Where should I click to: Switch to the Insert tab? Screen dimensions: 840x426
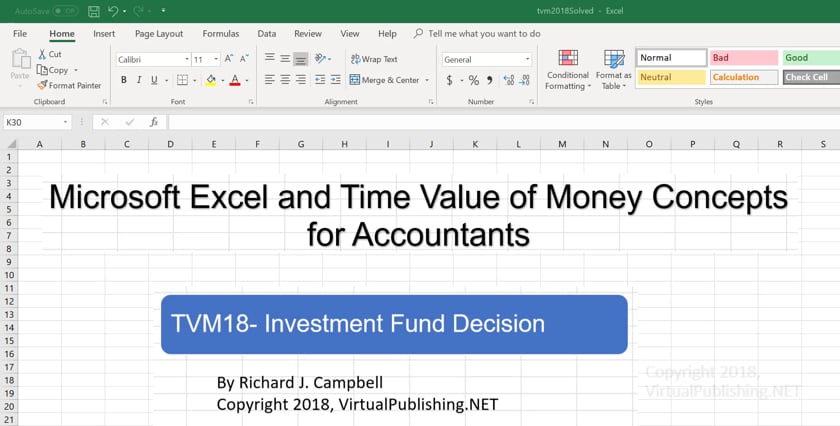(104, 34)
